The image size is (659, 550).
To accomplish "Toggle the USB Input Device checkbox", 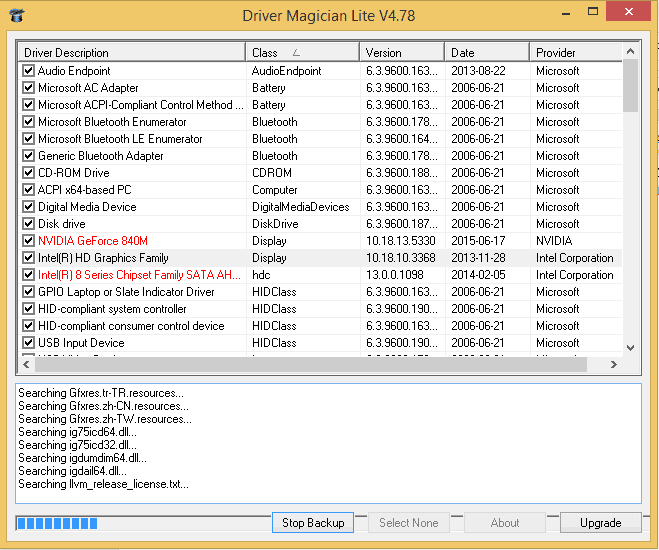I will click(28, 342).
